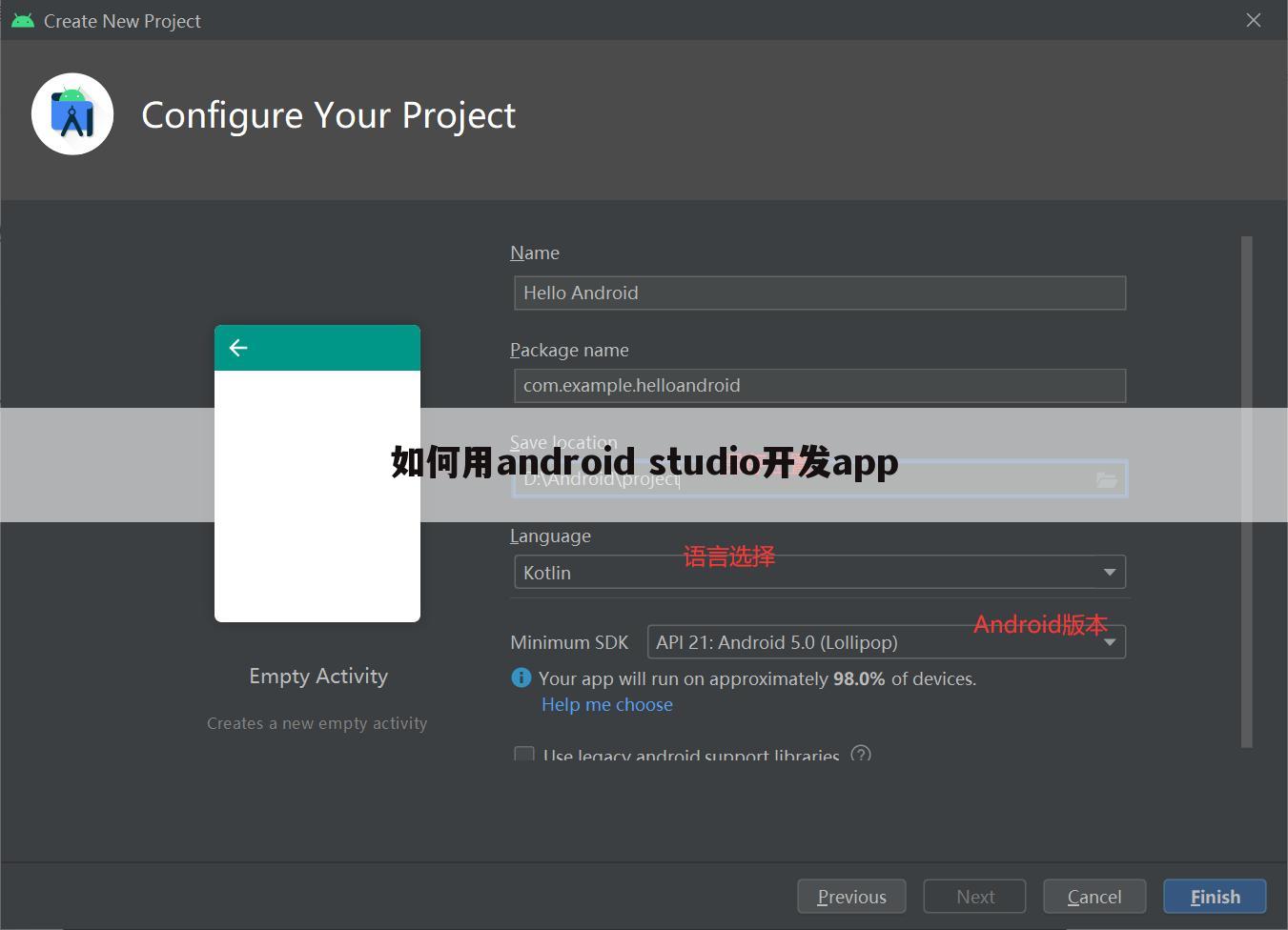Click the Android Studio logo icon
Viewport: 1288px width, 930px height.
(x=72, y=114)
